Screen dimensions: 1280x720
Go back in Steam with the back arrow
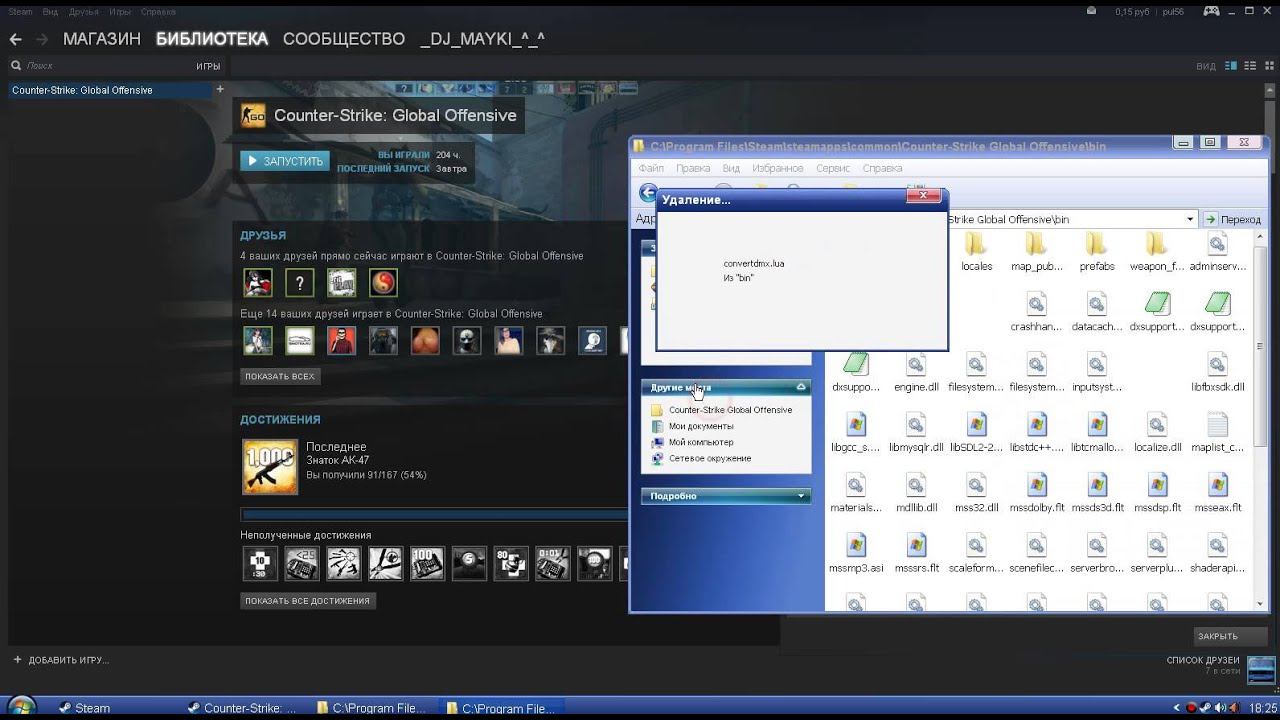[15, 39]
